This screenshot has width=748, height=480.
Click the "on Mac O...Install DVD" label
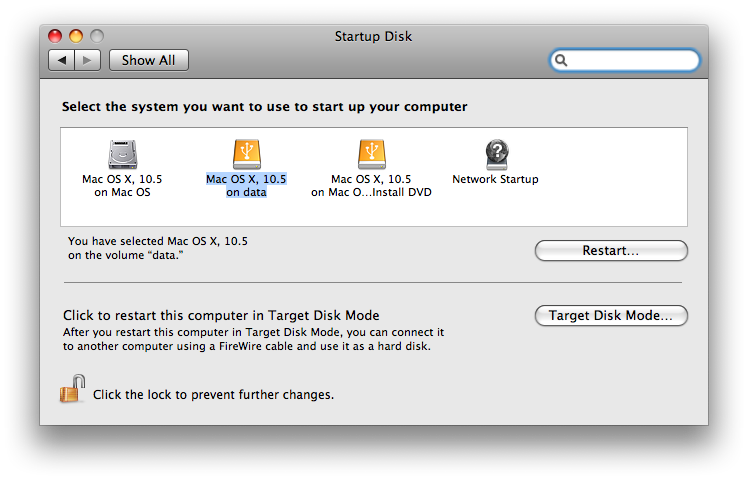(x=371, y=192)
